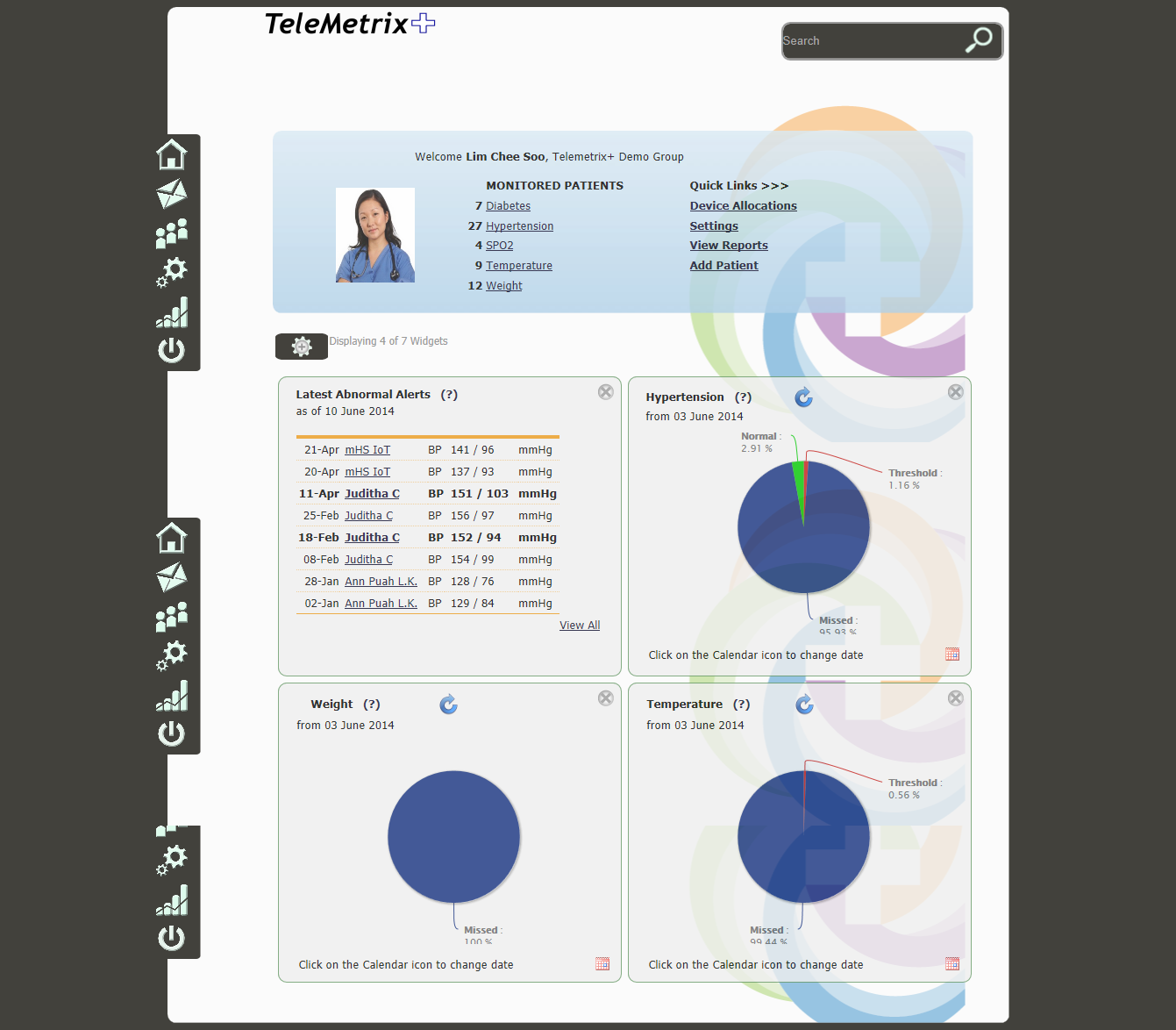Close the Temperature widget
Image resolution: width=1176 pixels, height=1030 pixels.
[x=956, y=698]
